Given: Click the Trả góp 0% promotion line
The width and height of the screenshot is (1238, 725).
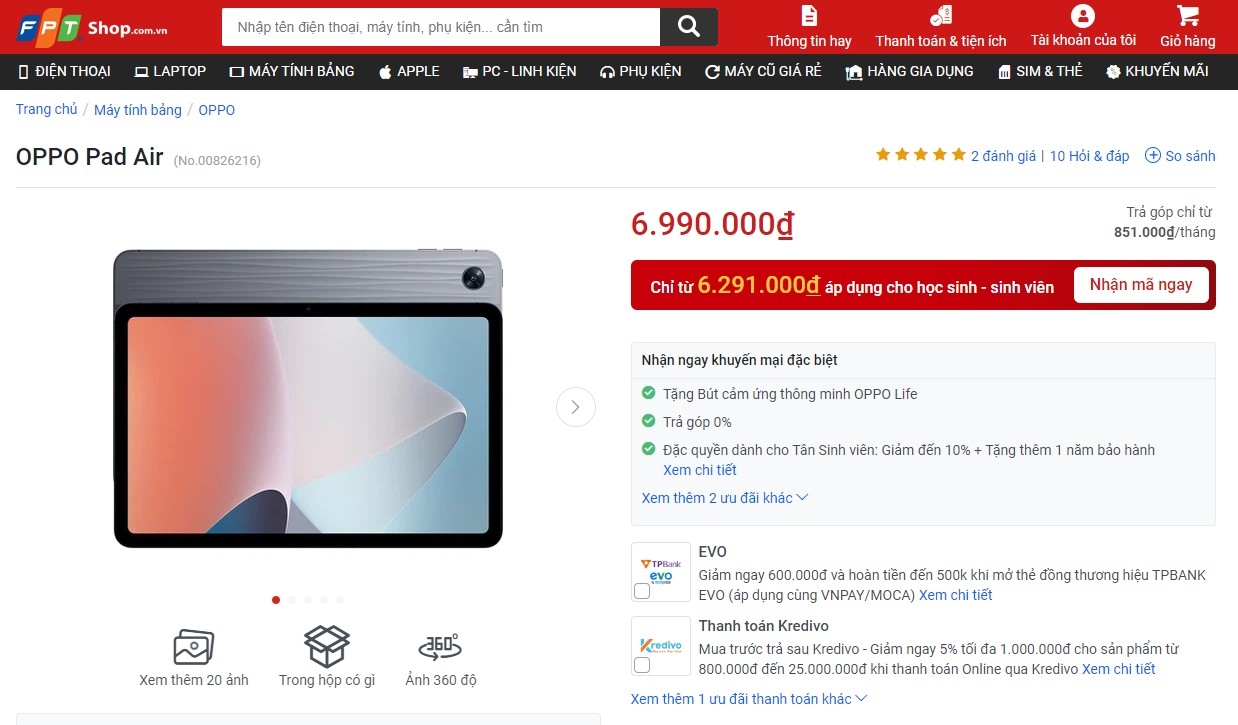Looking at the screenshot, I should 697,422.
